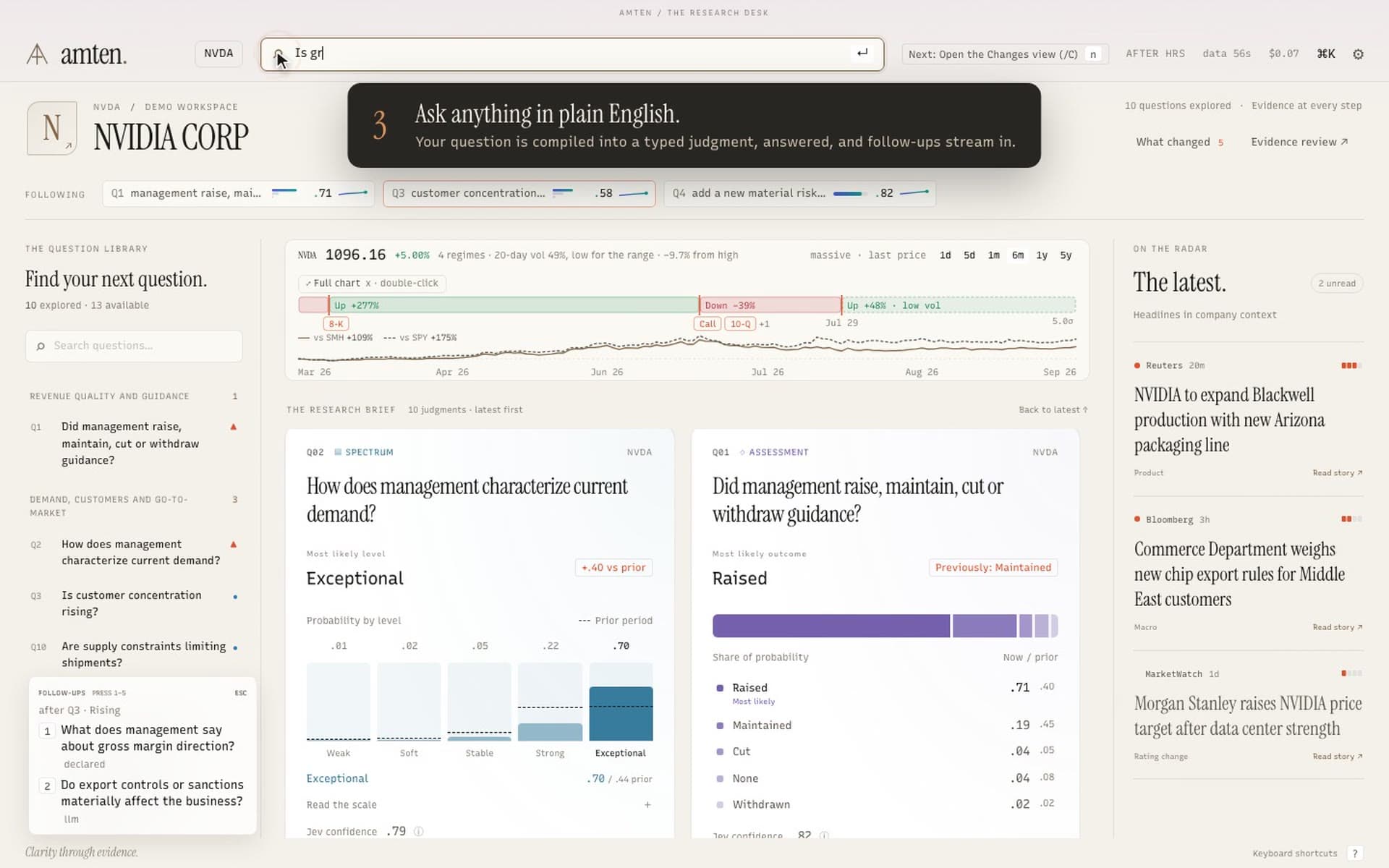The width and height of the screenshot is (1389, 868).
Task: Toggle the vs SPY comparison legend
Action: [x=420, y=338]
